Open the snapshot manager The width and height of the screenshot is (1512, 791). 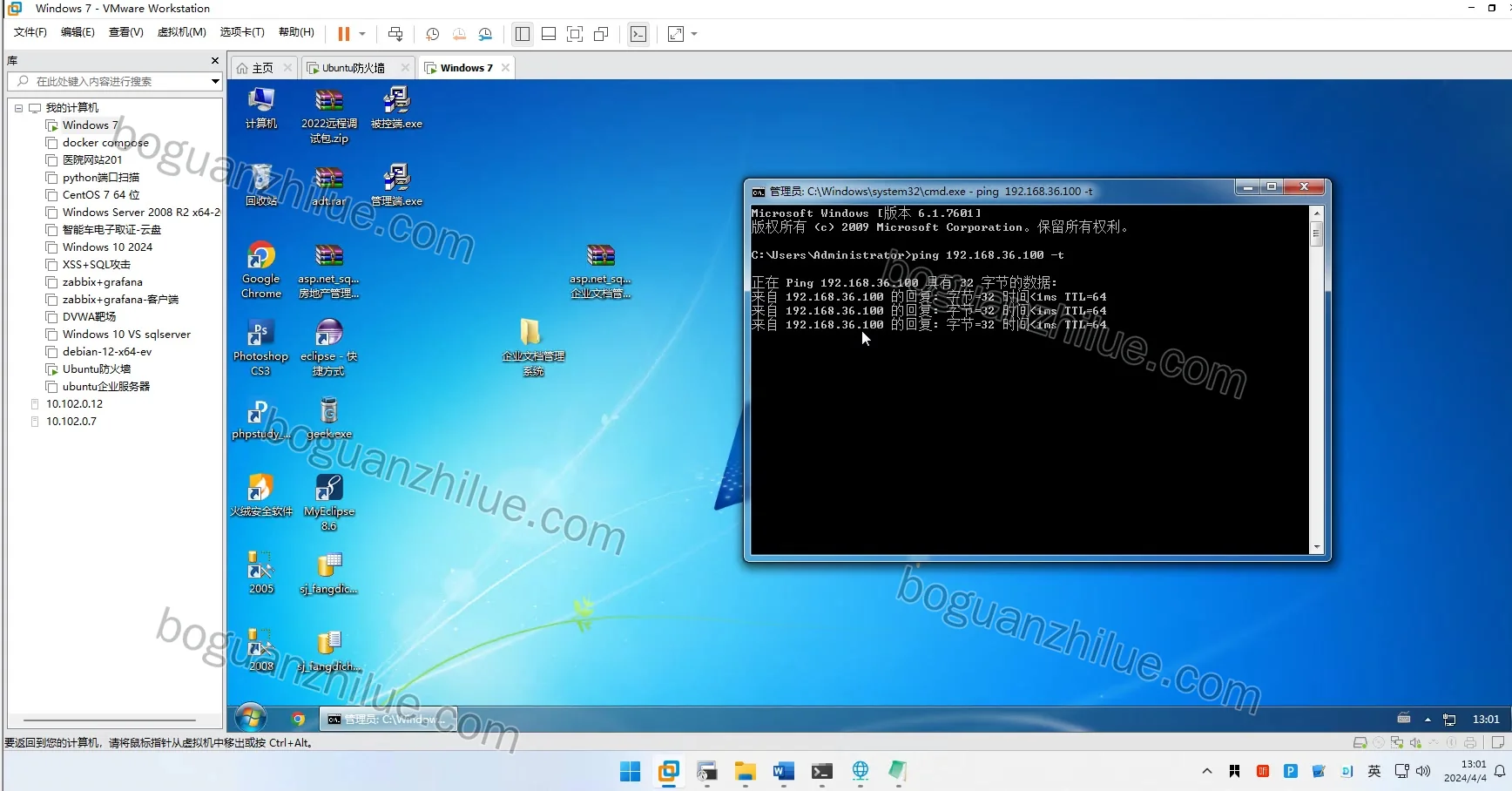click(x=486, y=34)
